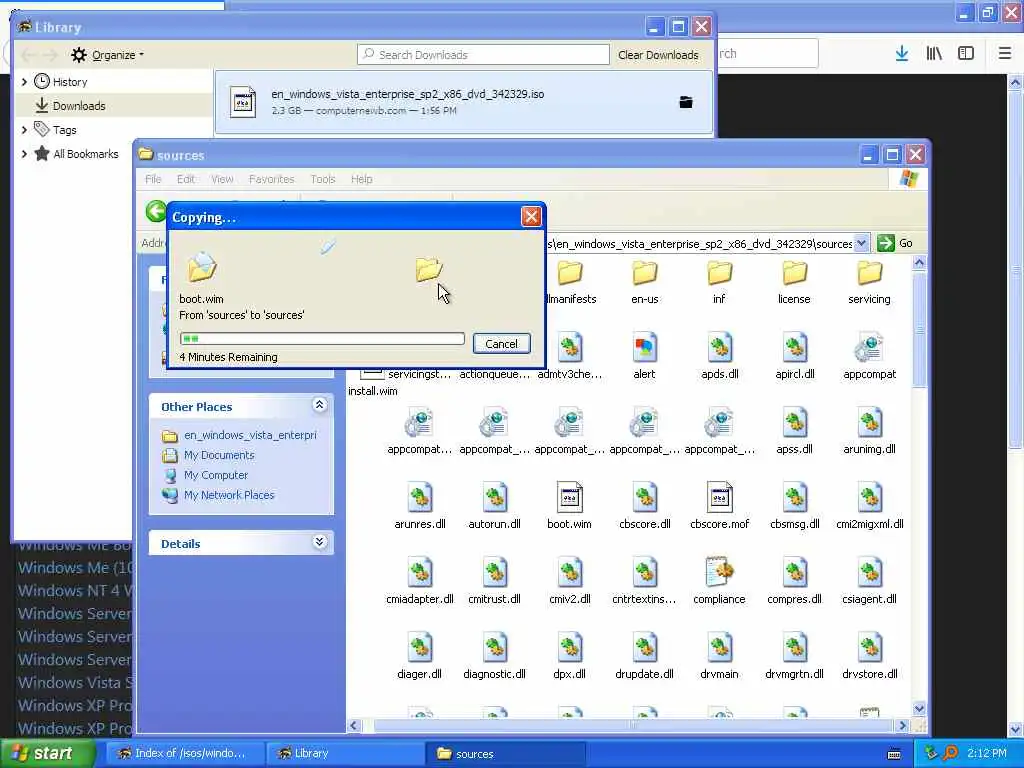Select the appcompat file icon beside apircl.dll
Image resolution: width=1024 pixels, height=768 pixels.
coord(869,347)
